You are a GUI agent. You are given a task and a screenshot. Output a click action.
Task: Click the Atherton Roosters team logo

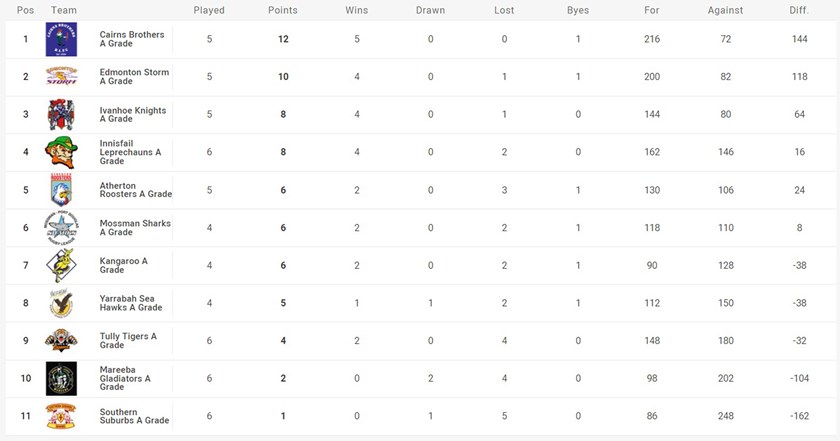coord(61,190)
